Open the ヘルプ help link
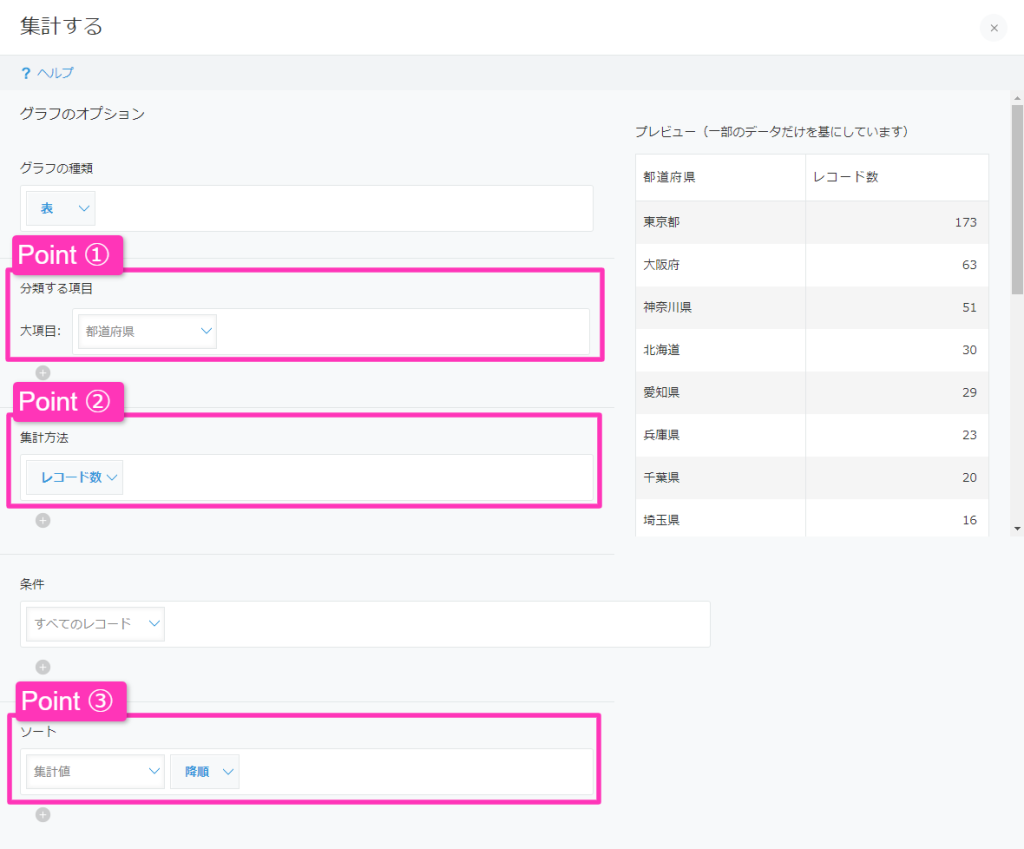This screenshot has width=1024, height=849. pos(56,73)
